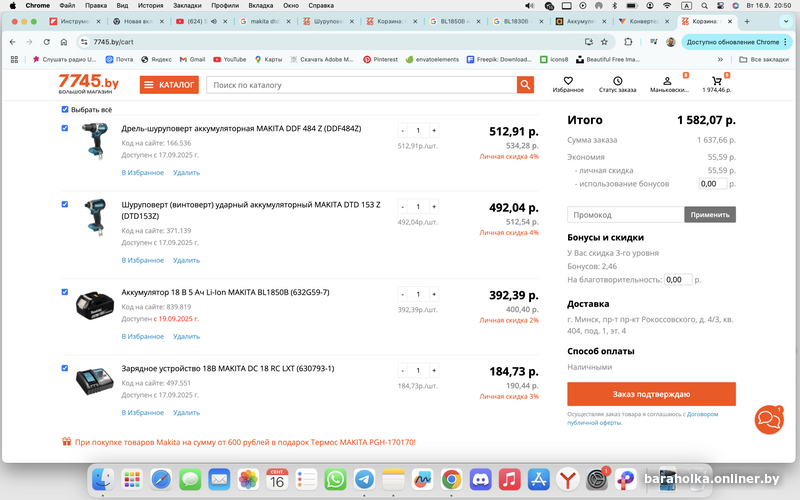Open Finder in the Dock

(103, 480)
